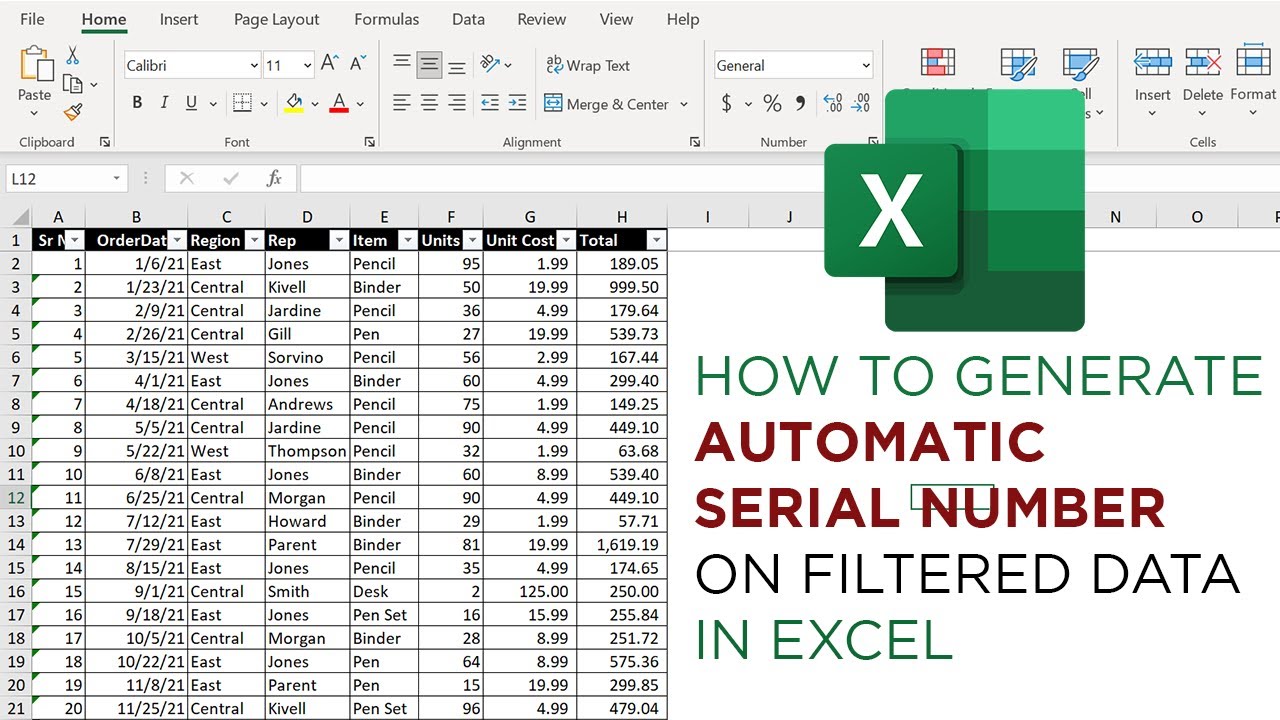Open Name Box dropdown arrow
The height and width of the screenshot is (720, 1280).
[x=117, y=178]
